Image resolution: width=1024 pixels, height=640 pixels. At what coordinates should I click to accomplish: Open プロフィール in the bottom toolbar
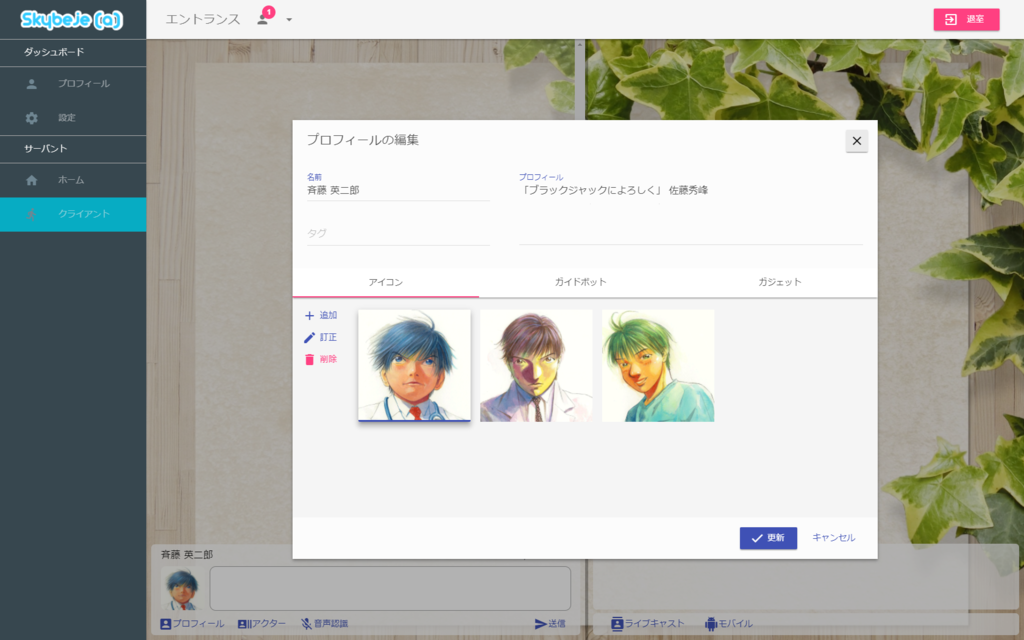click(192, 624)
